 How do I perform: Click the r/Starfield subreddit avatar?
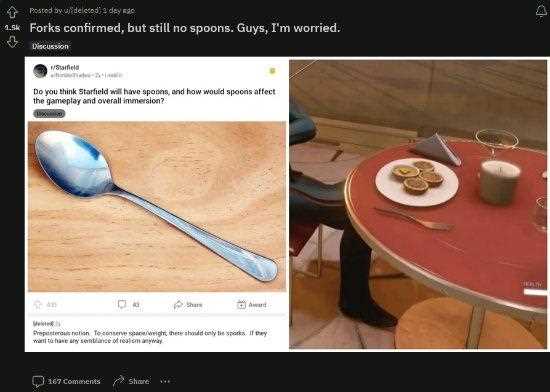click(x=40, y=71)
